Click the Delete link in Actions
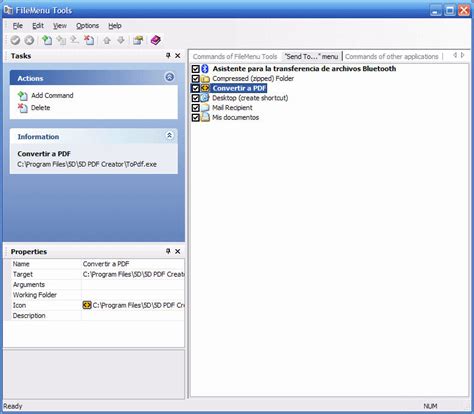 40,108
